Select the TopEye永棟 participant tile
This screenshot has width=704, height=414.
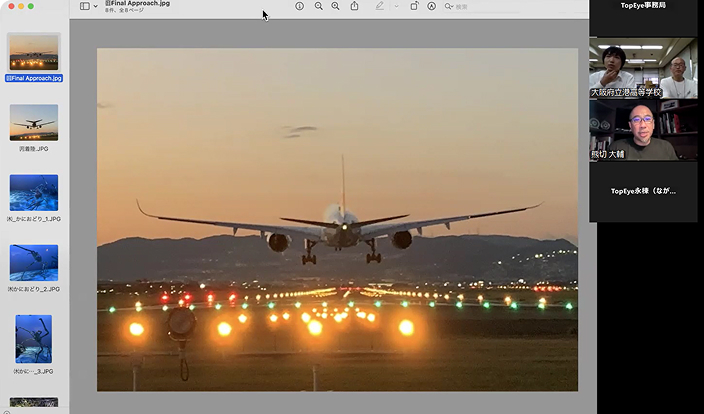coord(643,191)
